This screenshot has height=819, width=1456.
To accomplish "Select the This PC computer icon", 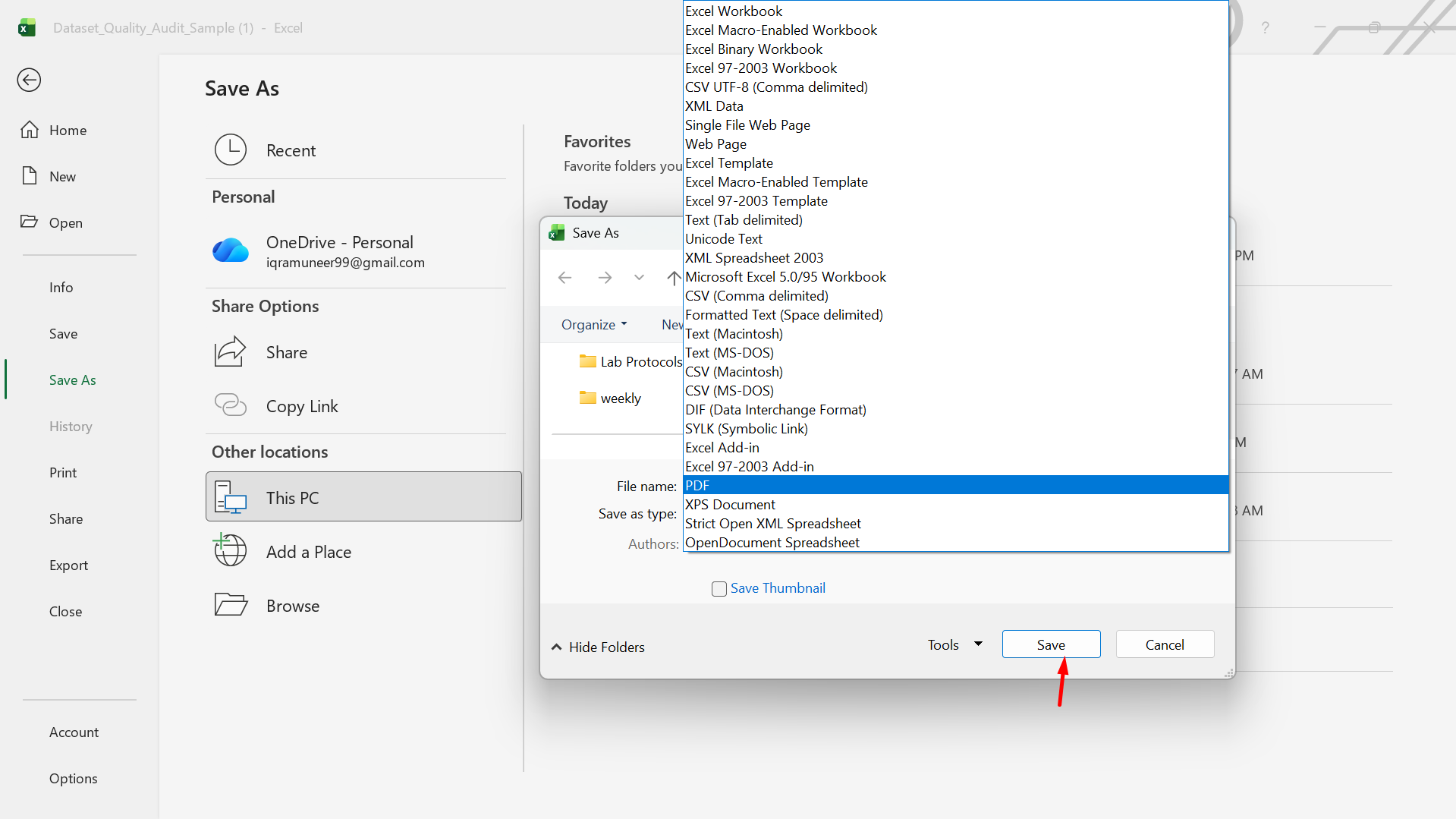I will 231,497.
